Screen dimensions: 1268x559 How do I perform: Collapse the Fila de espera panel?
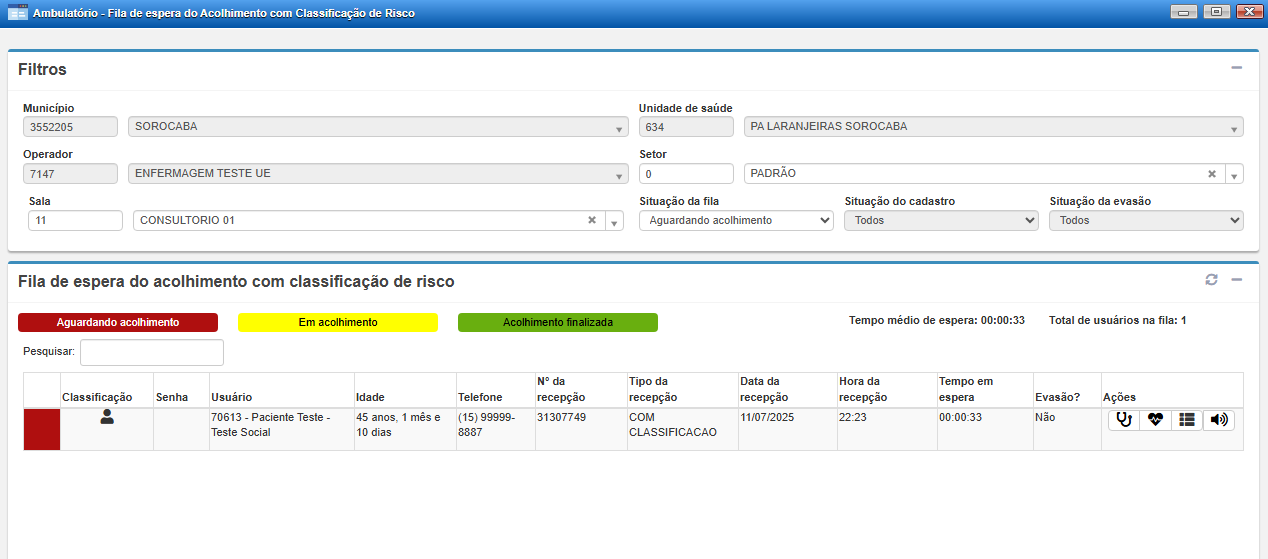click(x=1237, y=280)
